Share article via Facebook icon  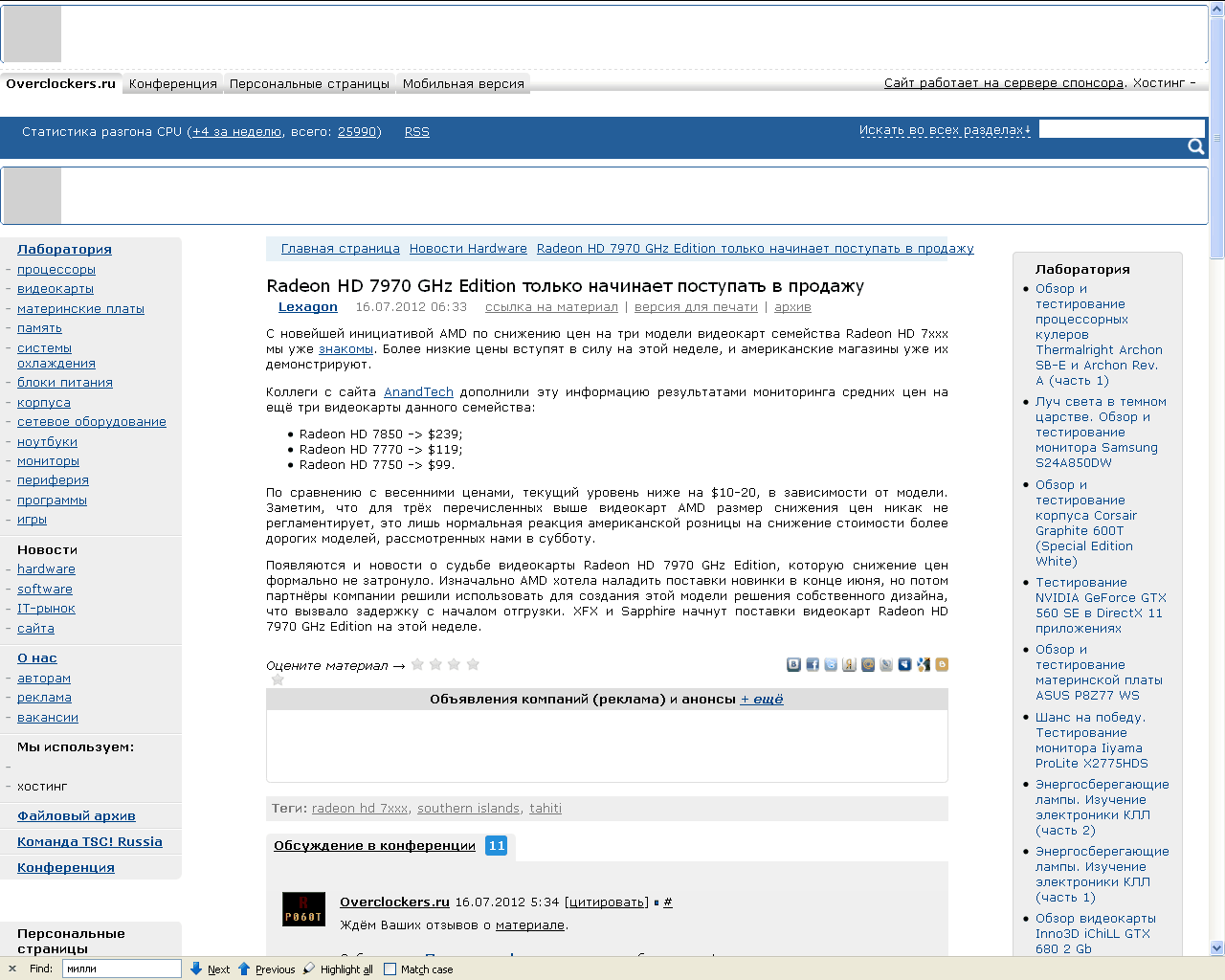(813, 664)
